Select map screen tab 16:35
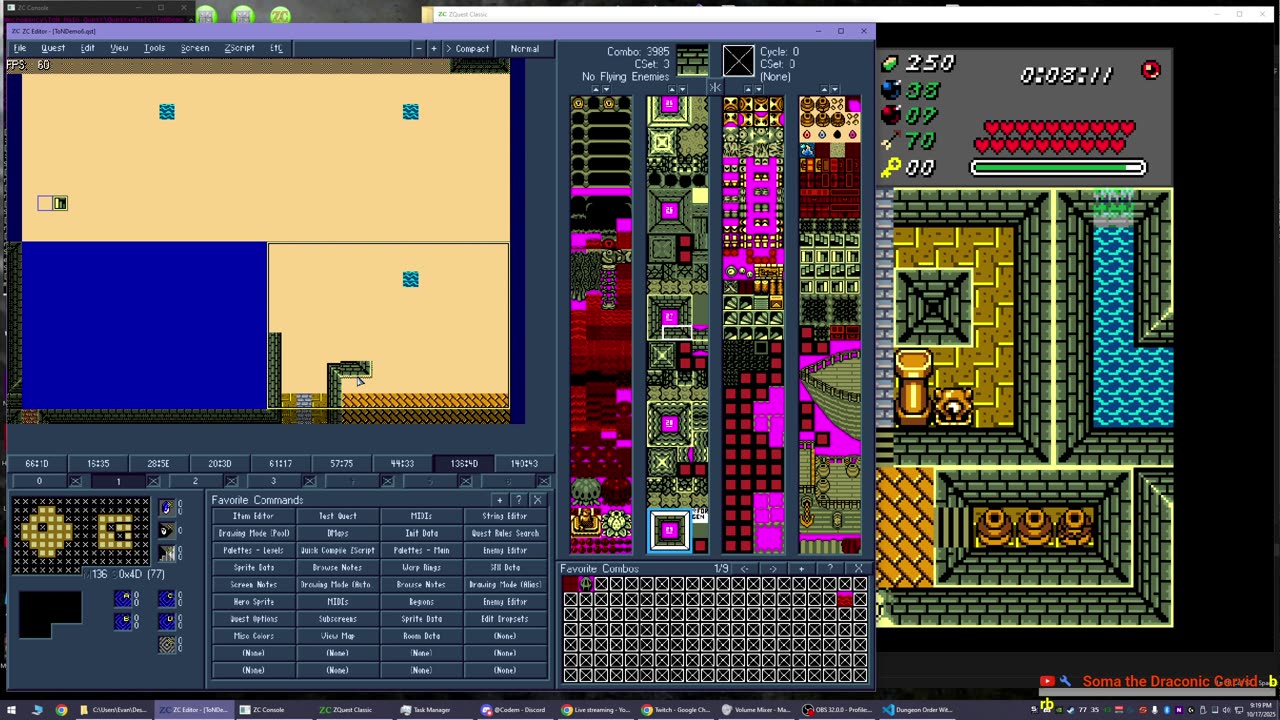 click(98, 463)
